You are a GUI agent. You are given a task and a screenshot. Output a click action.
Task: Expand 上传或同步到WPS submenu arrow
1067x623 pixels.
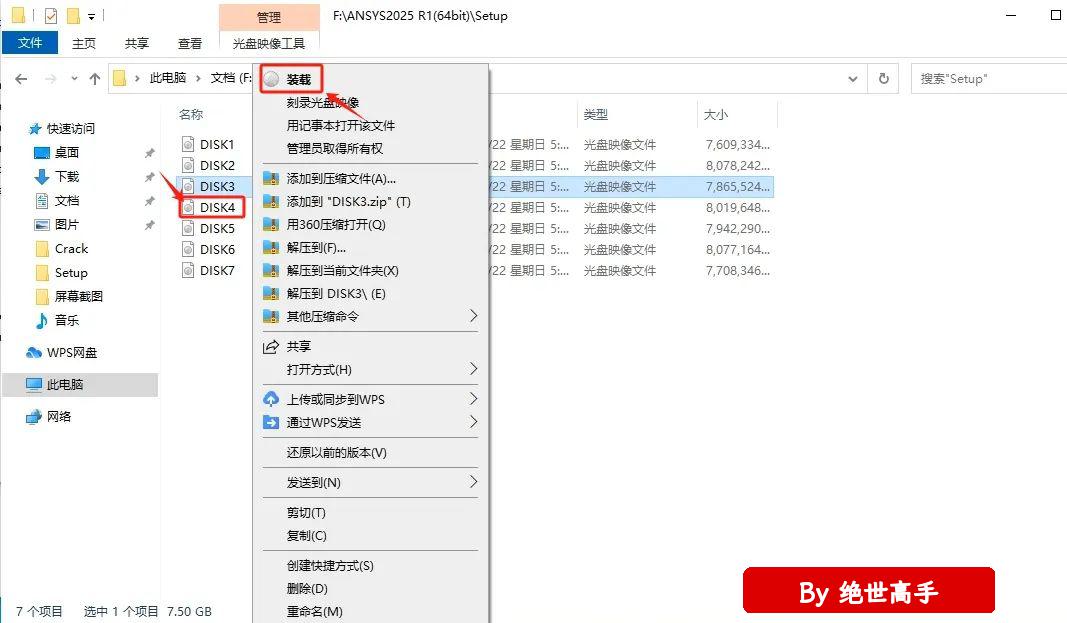[x=474, y=399]
